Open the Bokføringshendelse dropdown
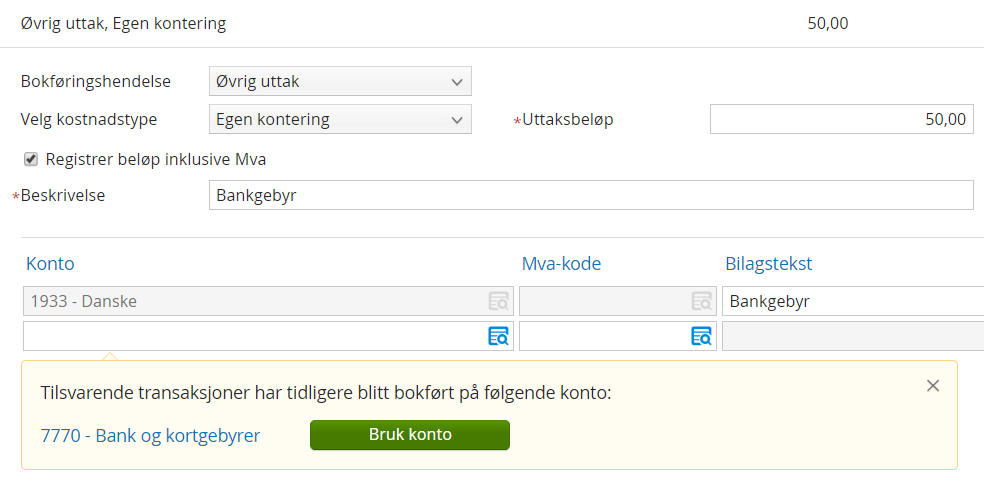This screenshot has height=487, width=984. click(340, 81)
